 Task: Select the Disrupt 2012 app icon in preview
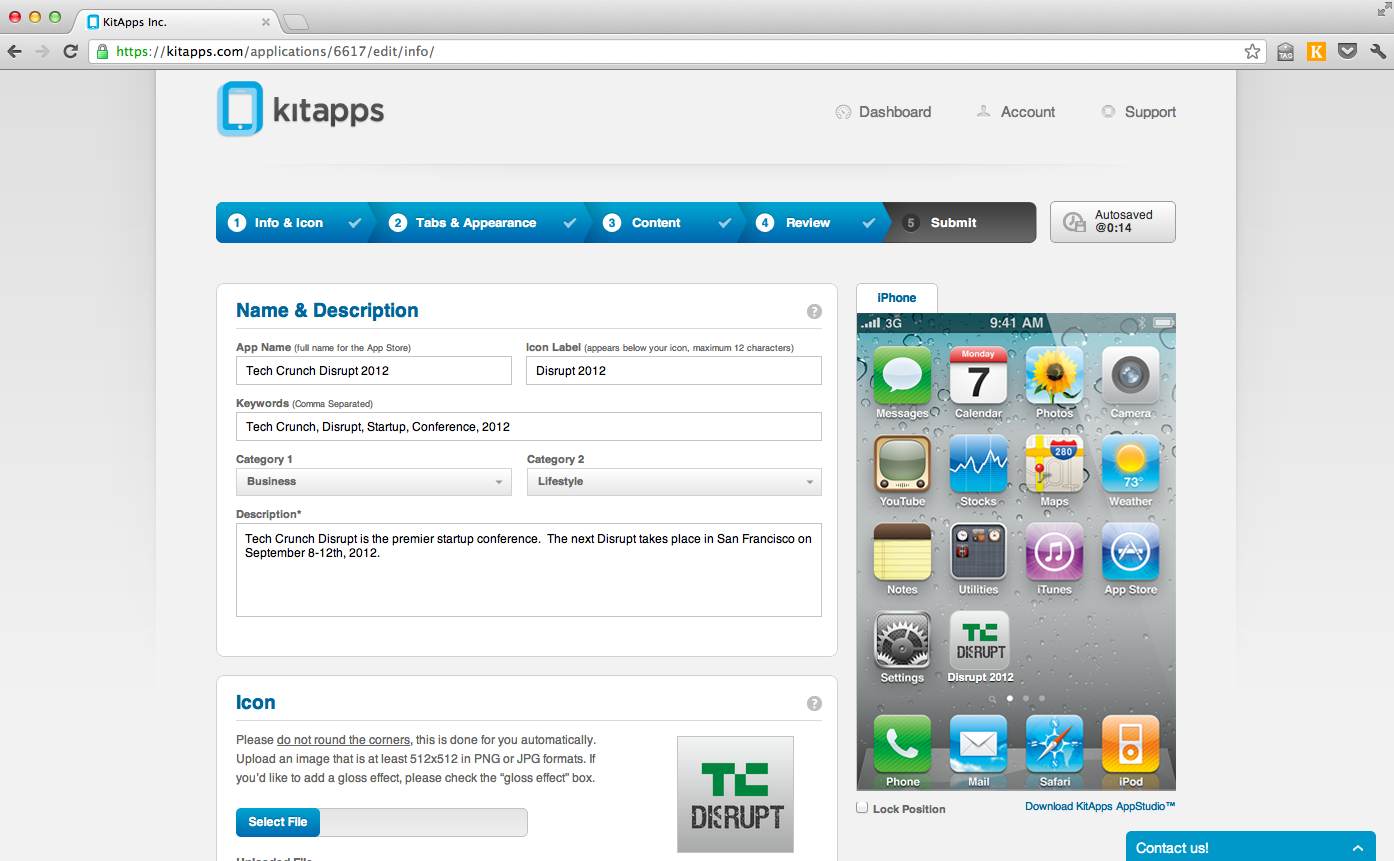[980, 640]
